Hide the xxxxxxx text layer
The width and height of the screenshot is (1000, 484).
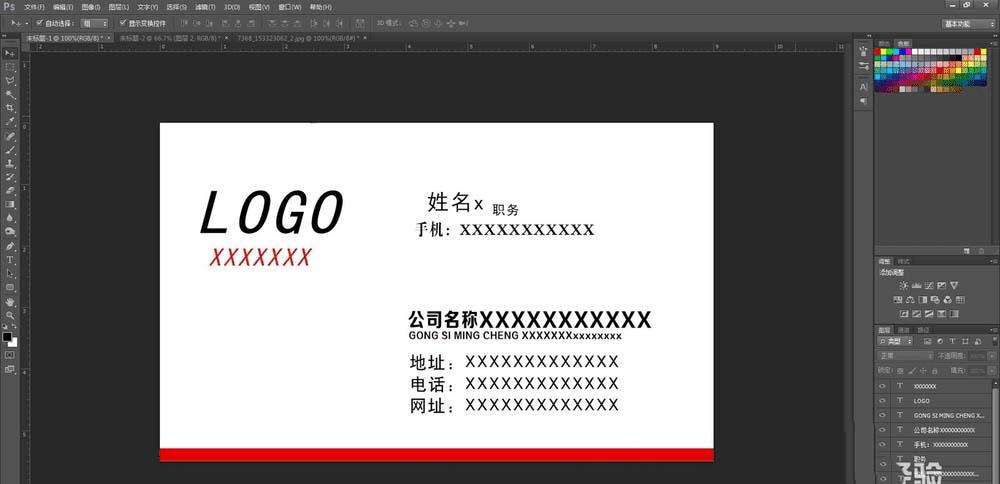[x=882, y=386]
